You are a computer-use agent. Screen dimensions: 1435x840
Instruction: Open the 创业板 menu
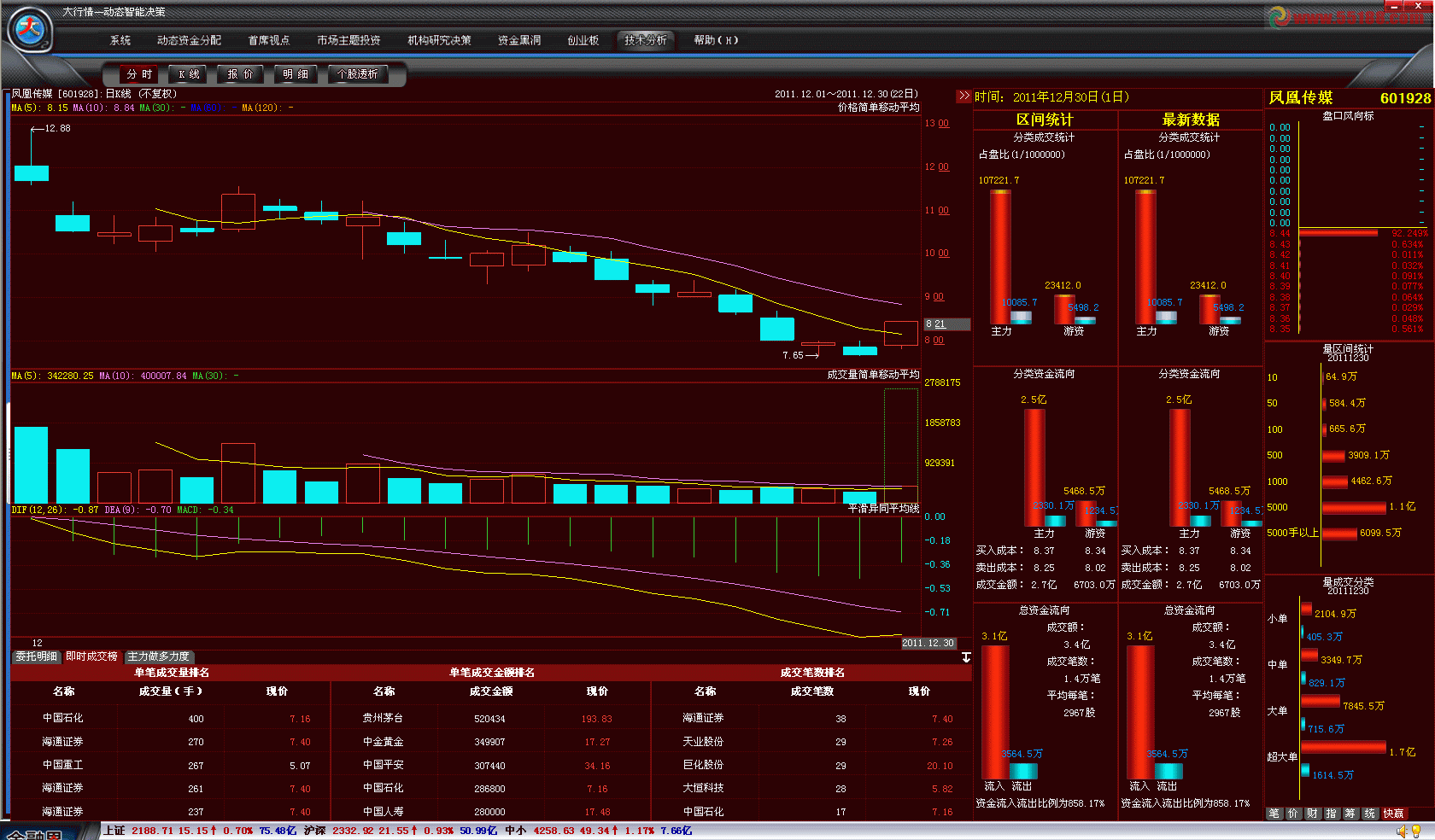[583, 40]
